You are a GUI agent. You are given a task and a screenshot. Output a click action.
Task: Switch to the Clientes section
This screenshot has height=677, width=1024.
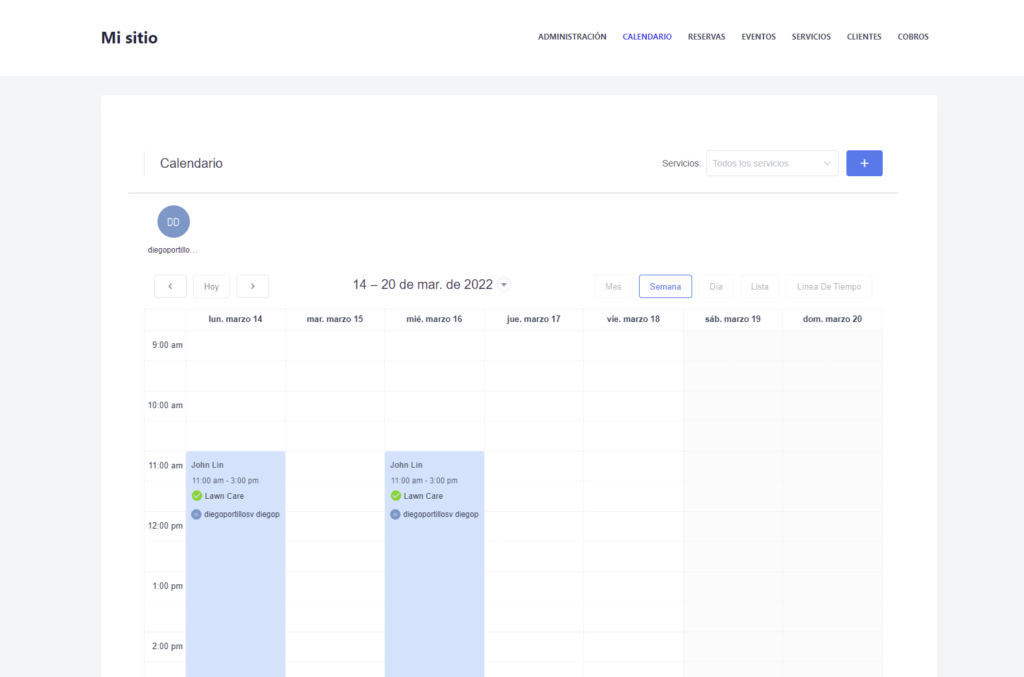click(863, 36)
